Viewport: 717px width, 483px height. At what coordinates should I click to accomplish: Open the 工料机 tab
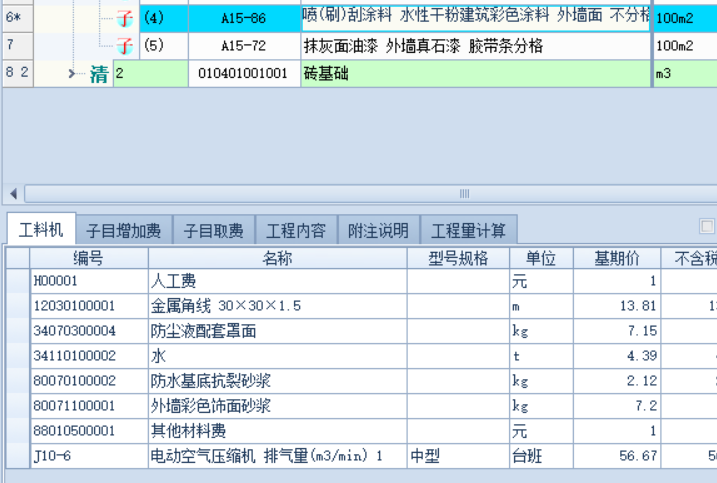(41, 229)
